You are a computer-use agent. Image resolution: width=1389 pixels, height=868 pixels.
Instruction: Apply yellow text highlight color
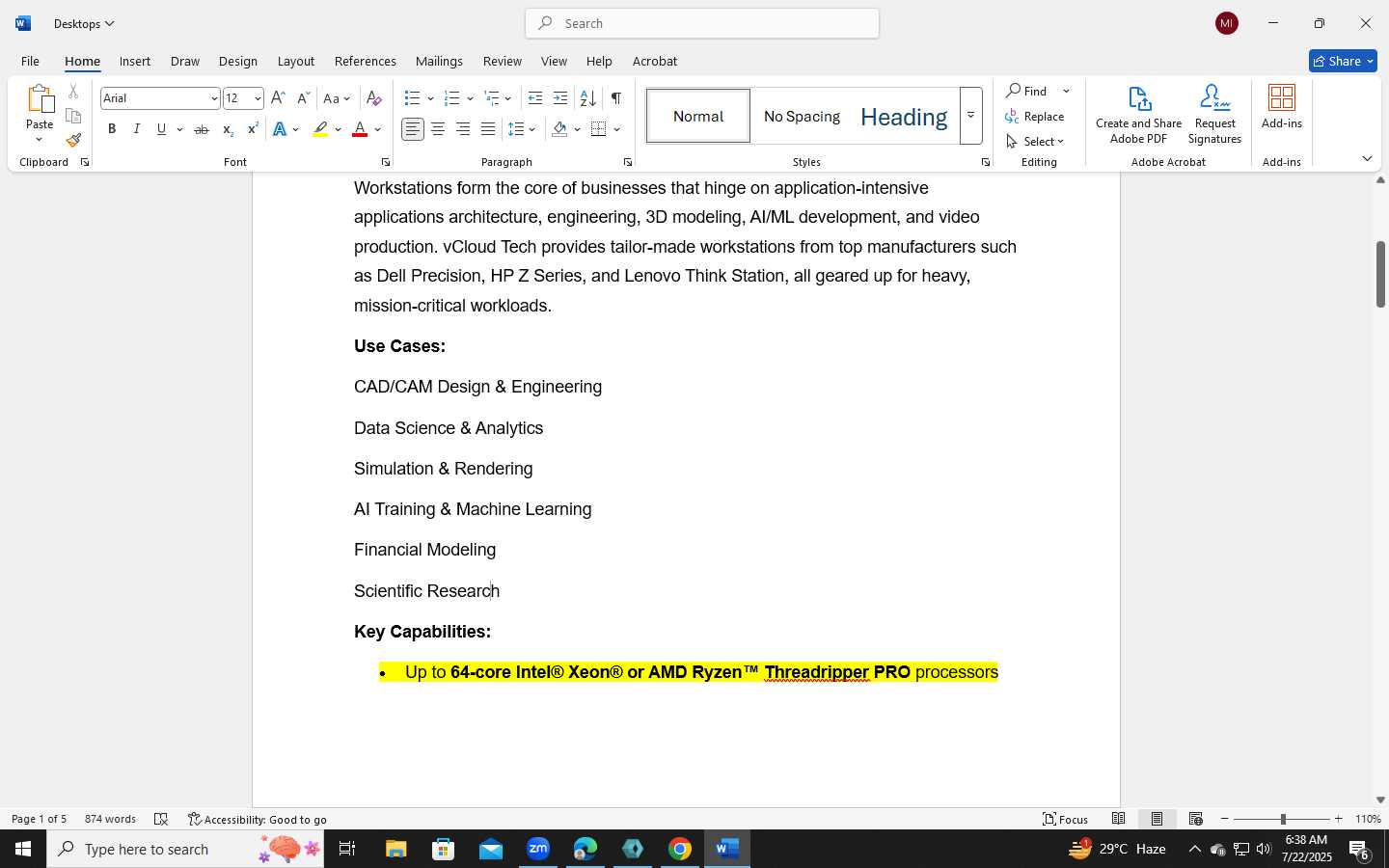(x=320, y=129)
